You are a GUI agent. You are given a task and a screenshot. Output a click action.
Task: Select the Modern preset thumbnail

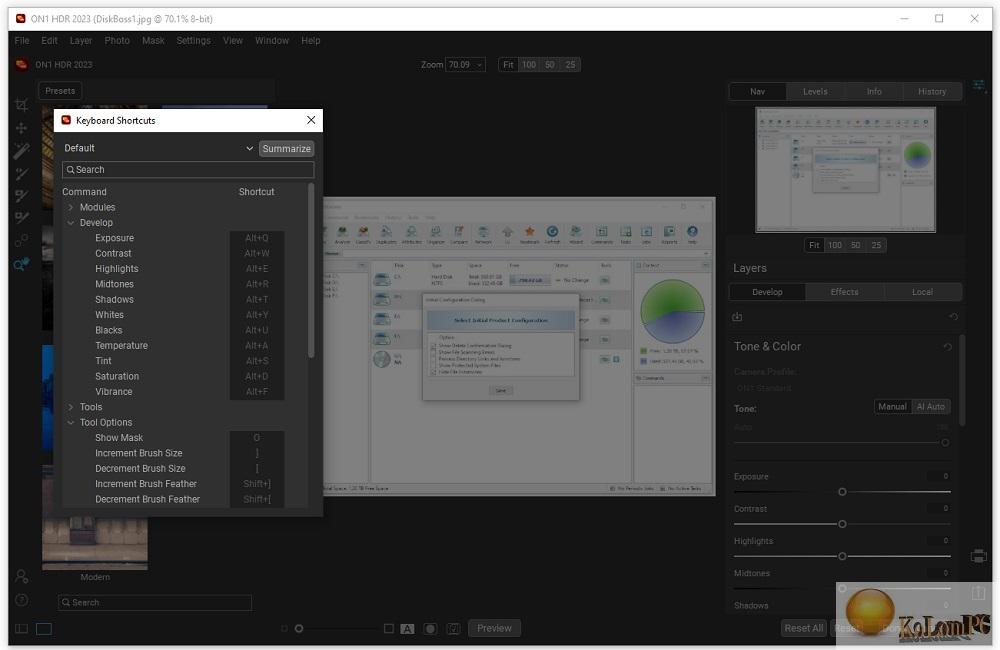[95, 543]
